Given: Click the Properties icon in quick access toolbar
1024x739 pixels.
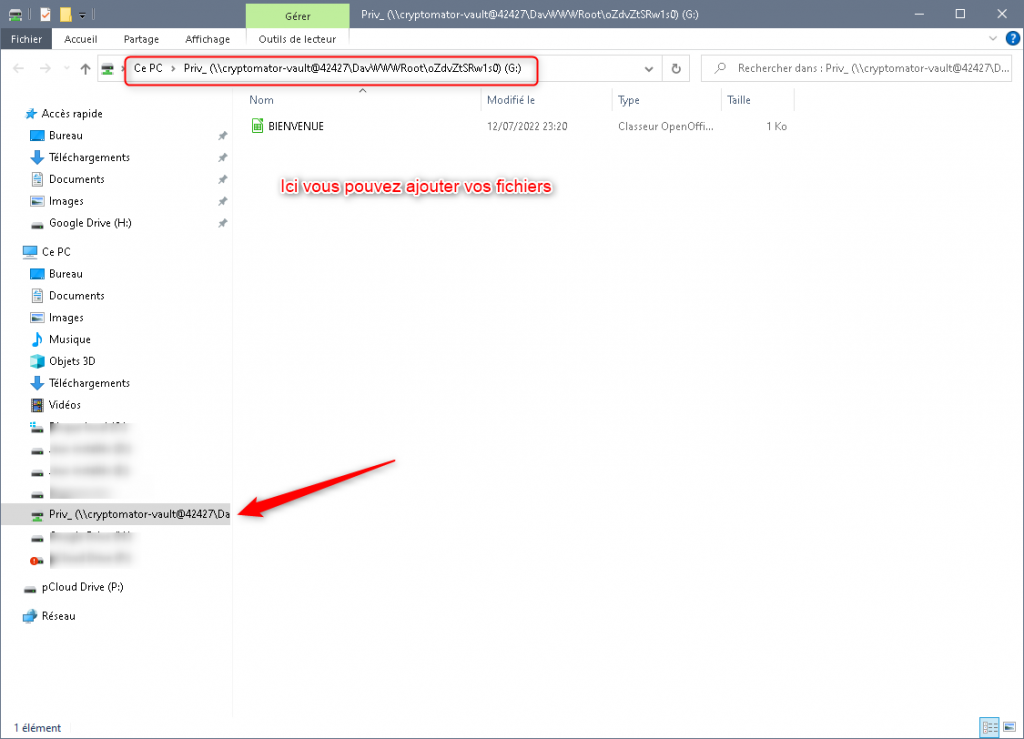Looking at the screenshot, I should (x=45, y=14).
